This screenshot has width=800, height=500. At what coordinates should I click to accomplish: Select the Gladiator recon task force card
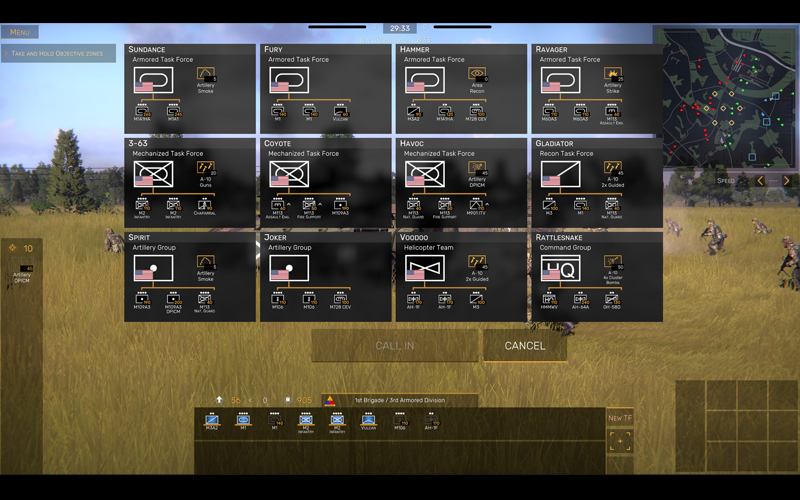(x=596, y=181)
